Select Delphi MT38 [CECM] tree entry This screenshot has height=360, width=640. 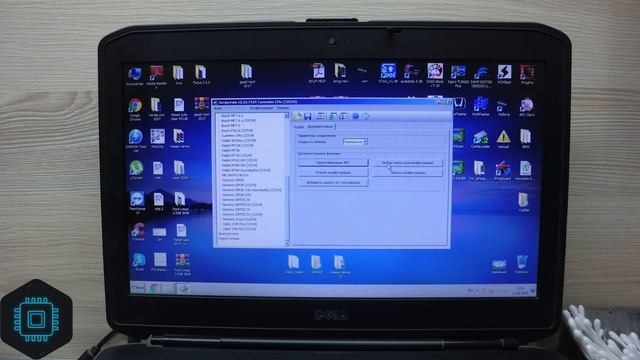tap(236, 156)
